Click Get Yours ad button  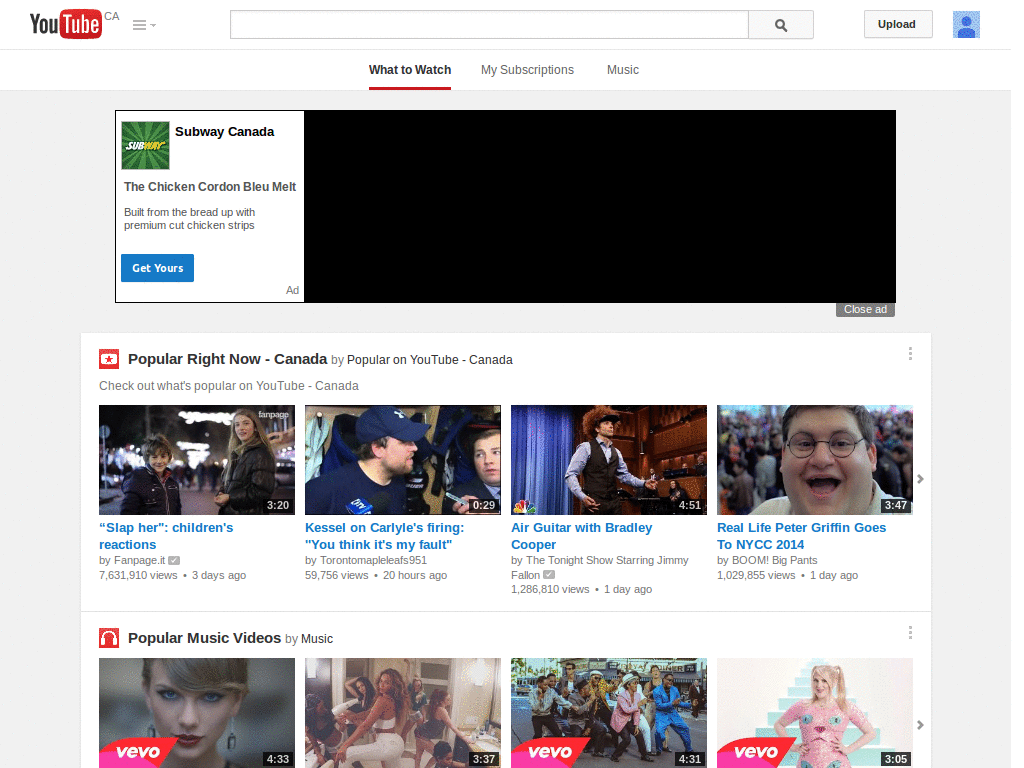point(157,268)
